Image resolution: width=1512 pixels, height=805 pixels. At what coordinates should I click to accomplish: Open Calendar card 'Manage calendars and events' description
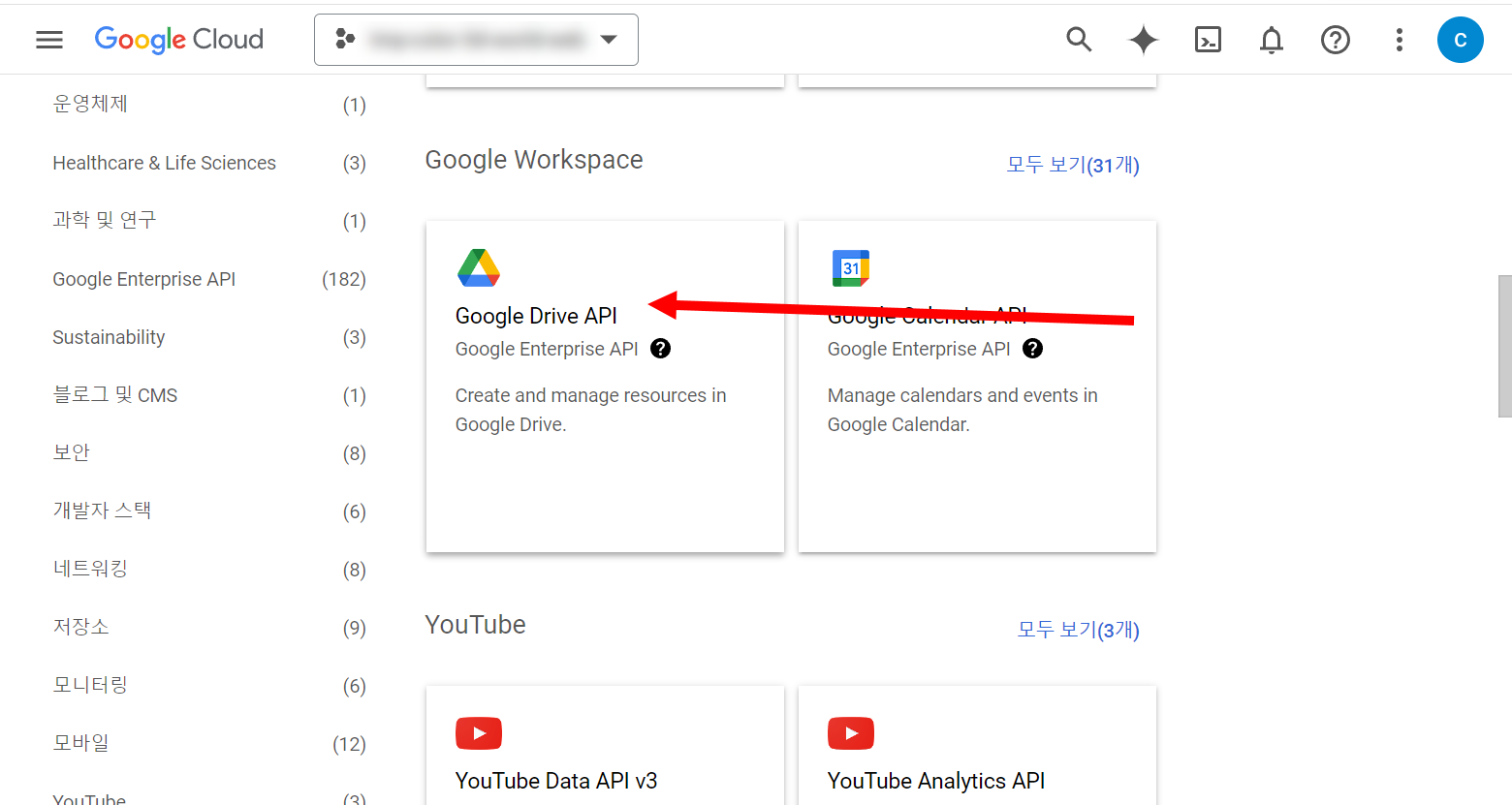click(x=962, y=410)
